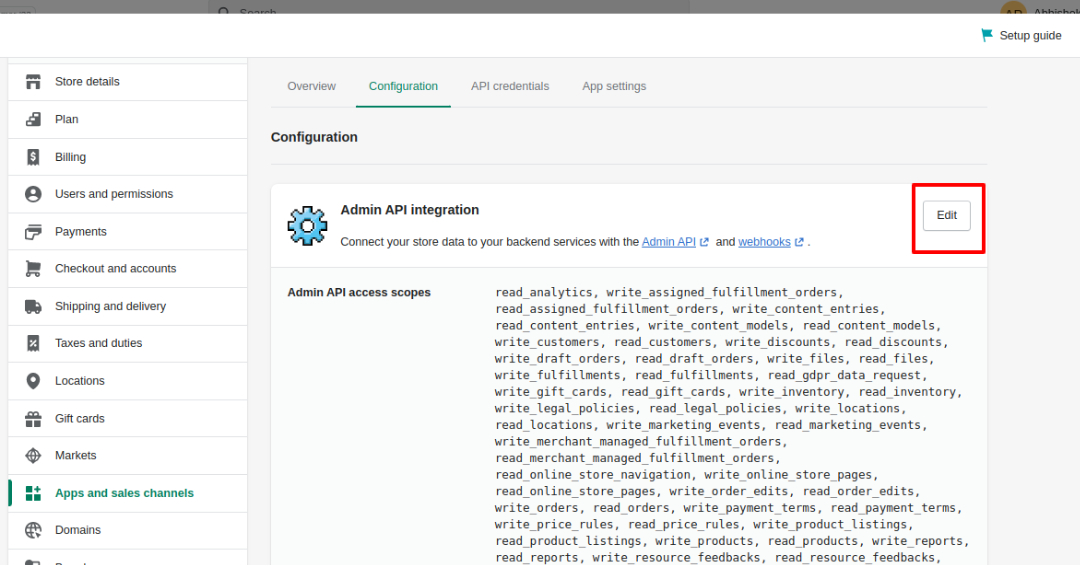1080x566 pixels.
Task: Open the App settings tab
Action: [614, 86]
